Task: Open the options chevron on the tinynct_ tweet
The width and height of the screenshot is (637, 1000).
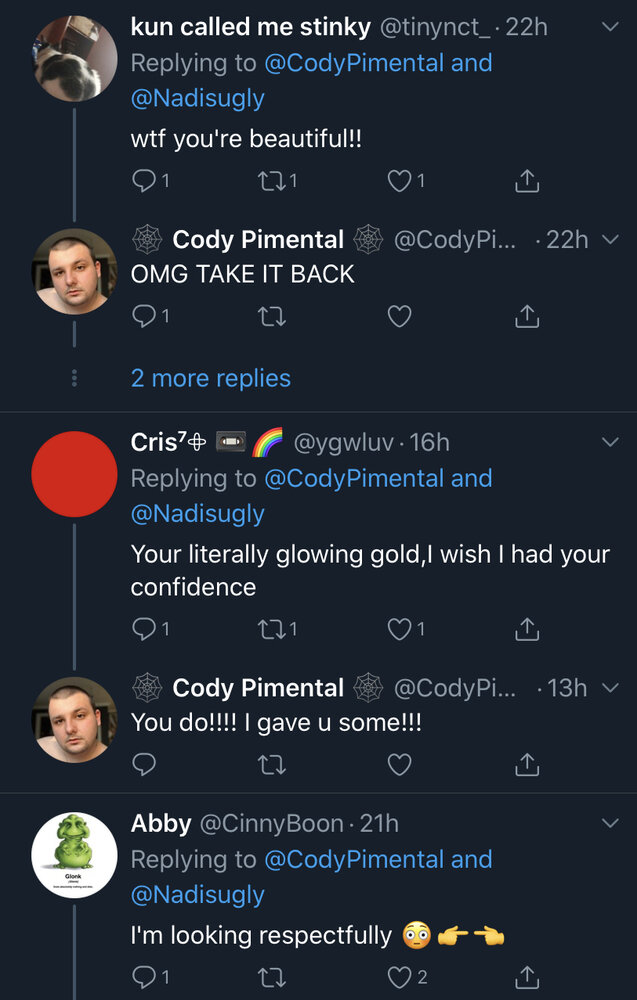Action: (x=610, y=27)
